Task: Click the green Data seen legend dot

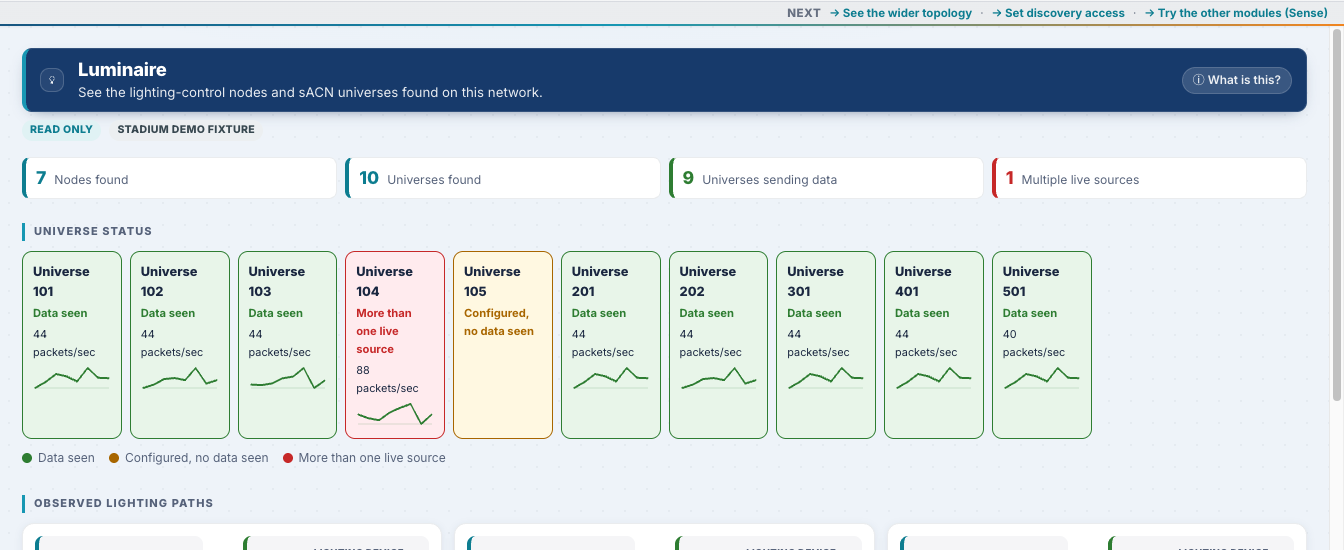Action: (x=27, y=458)
